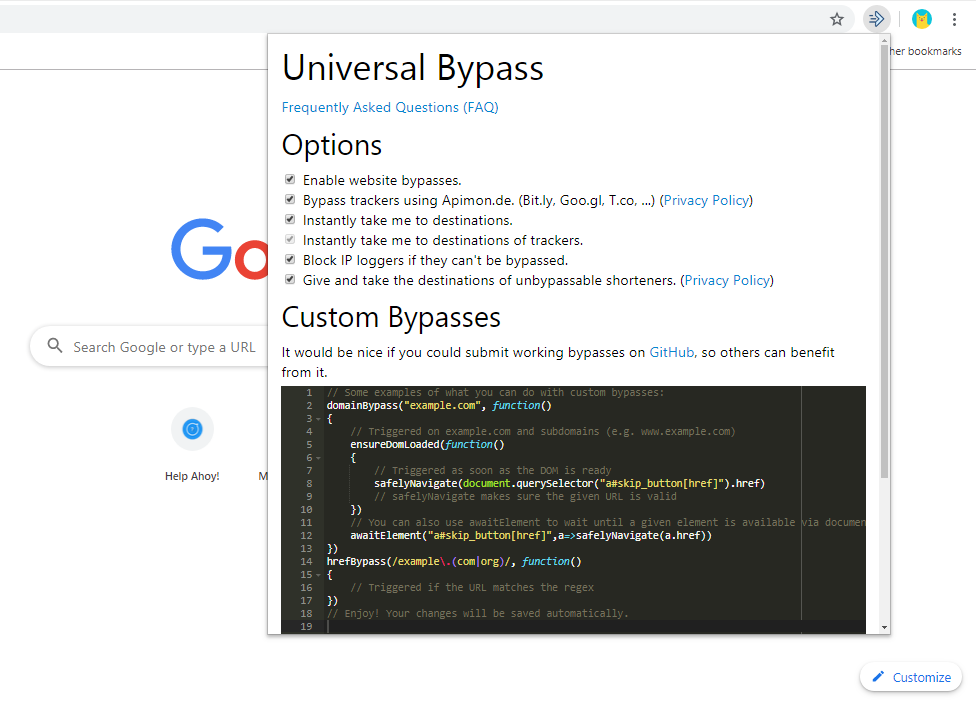Image resolution: width=976 pixels, height=703 pixels.
Task: Open the Chrome three-dot menu
Action: (x=954, y=19)
